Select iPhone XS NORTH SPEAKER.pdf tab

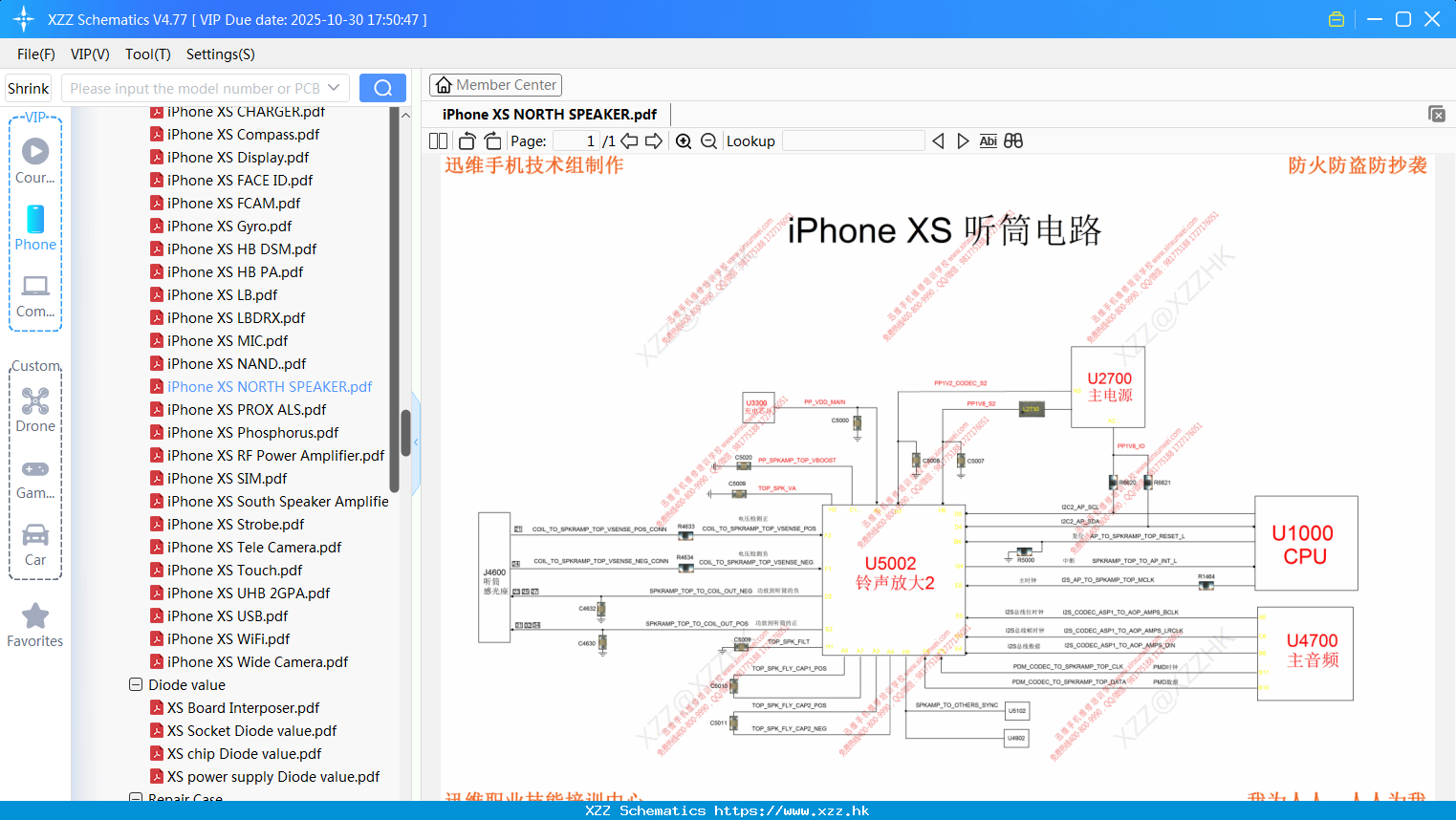(x=550, y=114)
